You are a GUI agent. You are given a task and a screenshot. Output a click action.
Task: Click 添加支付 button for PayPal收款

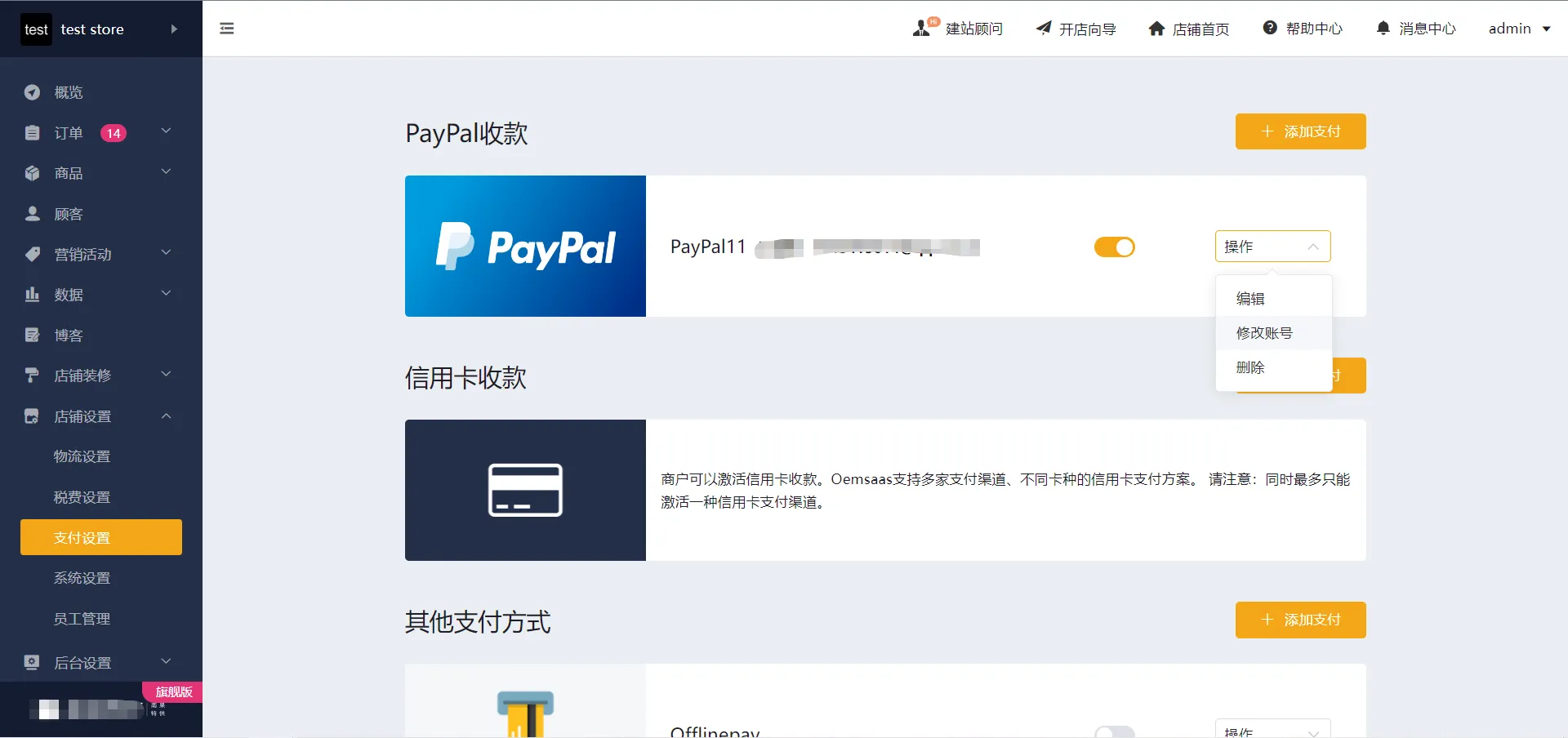click(1300, 131)
